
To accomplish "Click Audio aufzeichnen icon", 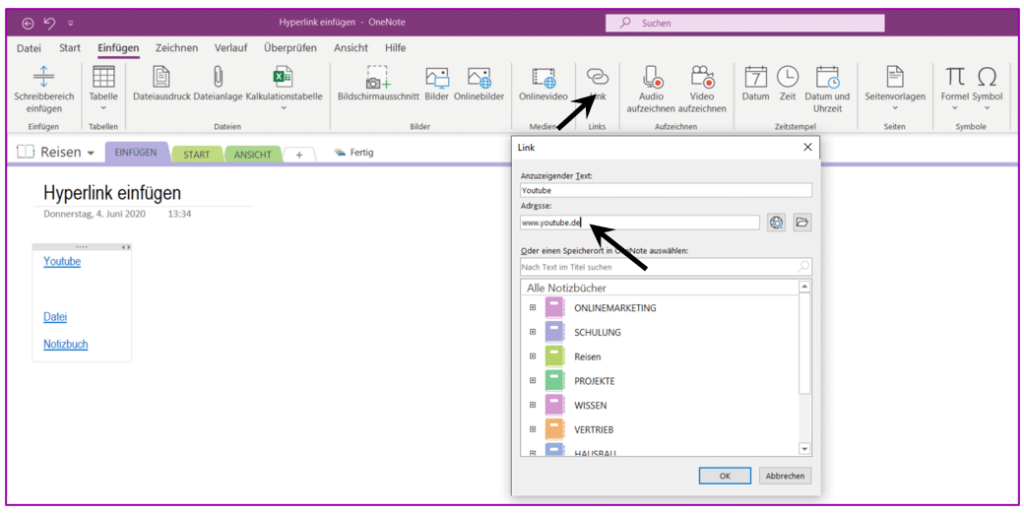I will pos(651,77).
